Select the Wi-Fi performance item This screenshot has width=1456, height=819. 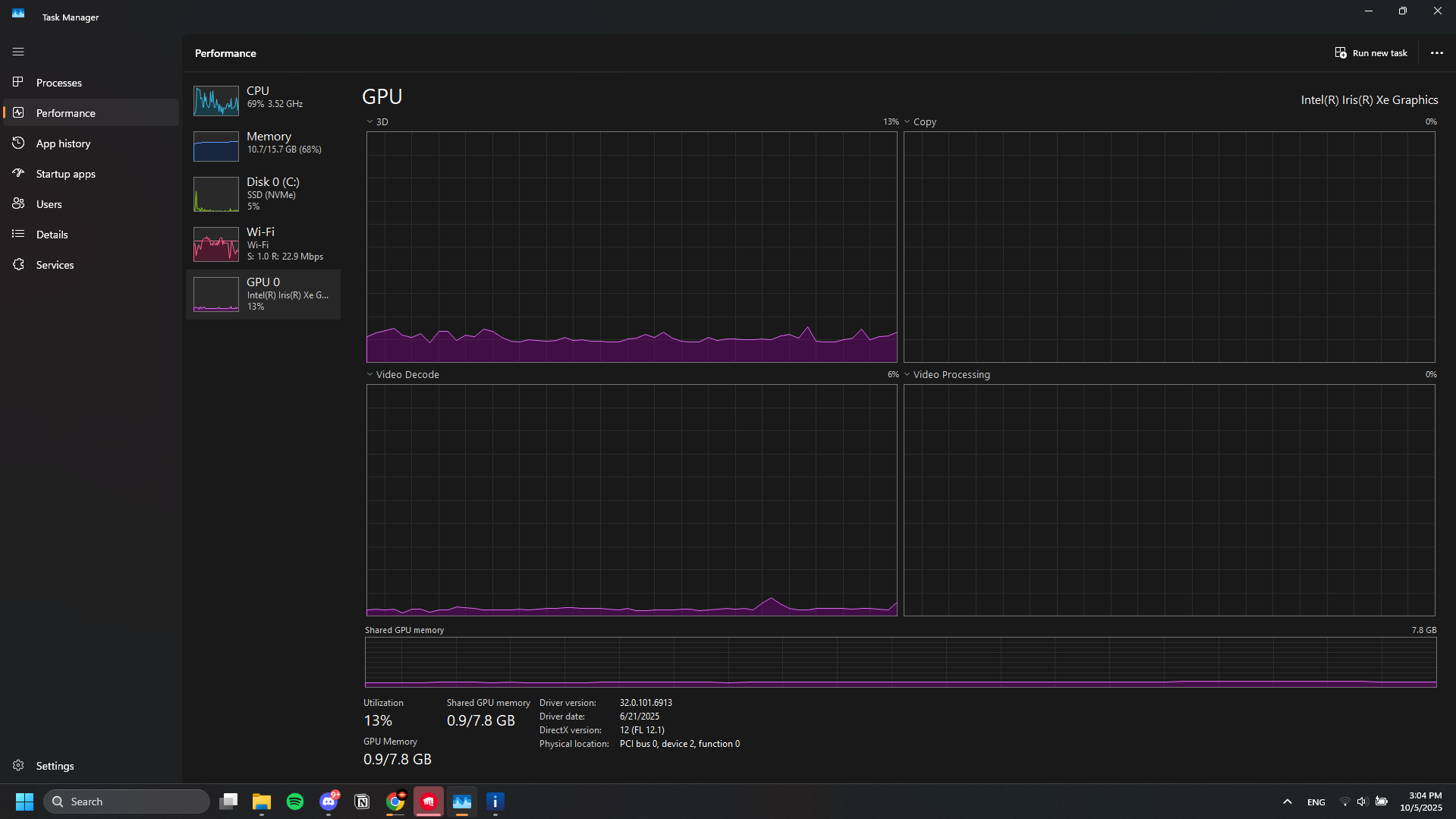(263, 244)
